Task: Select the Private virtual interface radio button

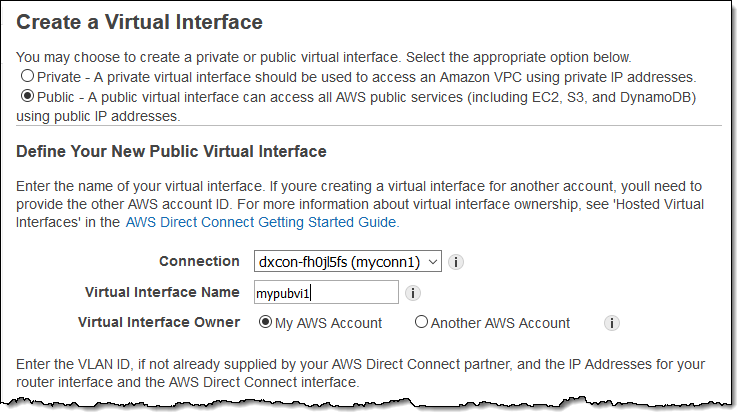Action: [27, 76]
